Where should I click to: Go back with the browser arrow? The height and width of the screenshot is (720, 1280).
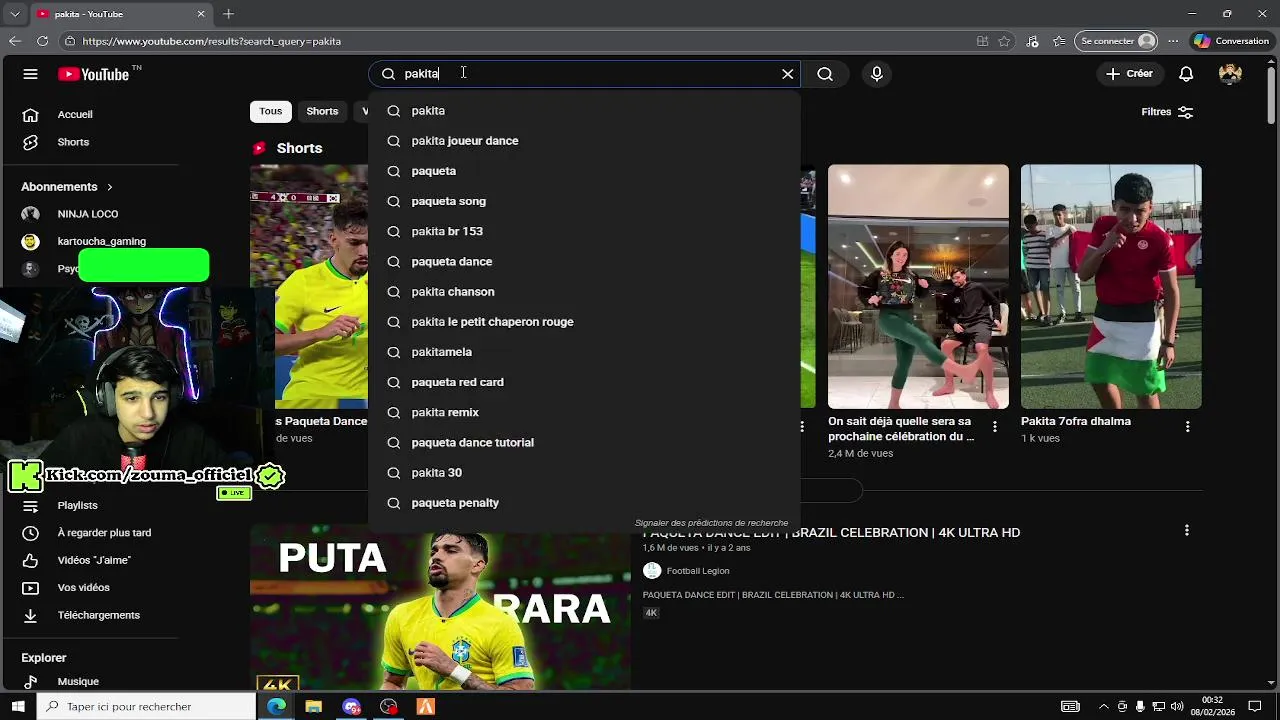coord(14,41)
